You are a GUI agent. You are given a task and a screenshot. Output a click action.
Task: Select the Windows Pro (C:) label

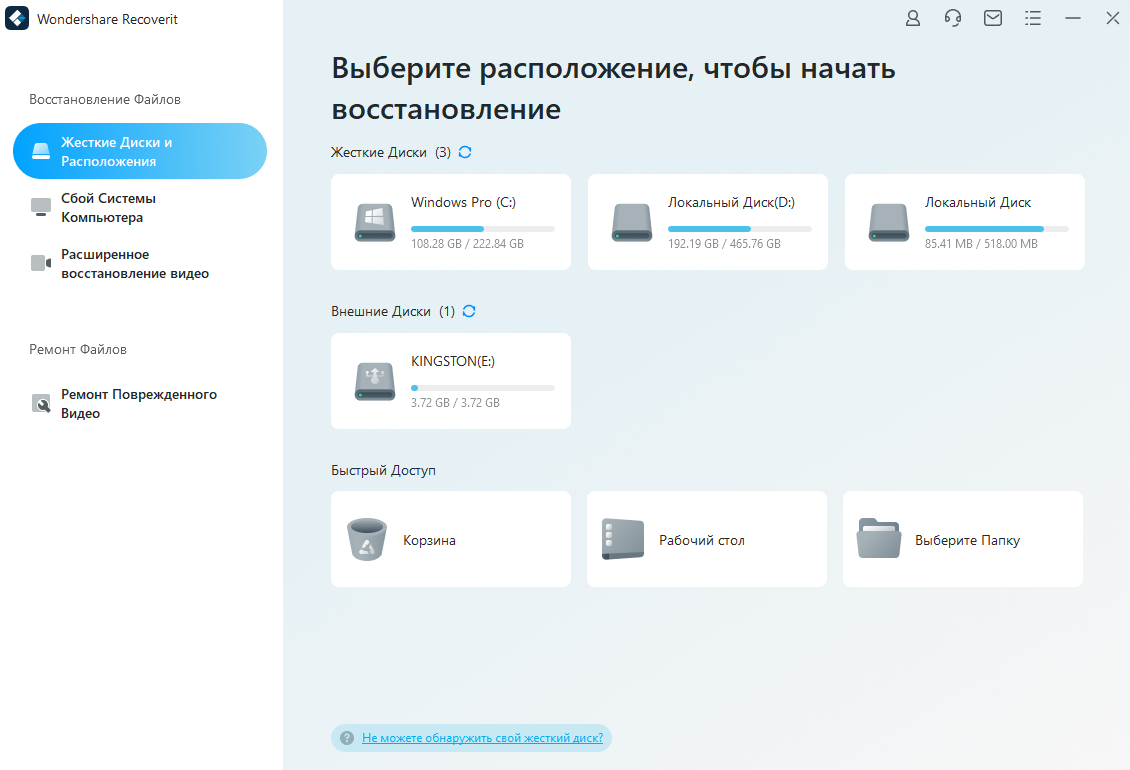(x=463, y=203)
